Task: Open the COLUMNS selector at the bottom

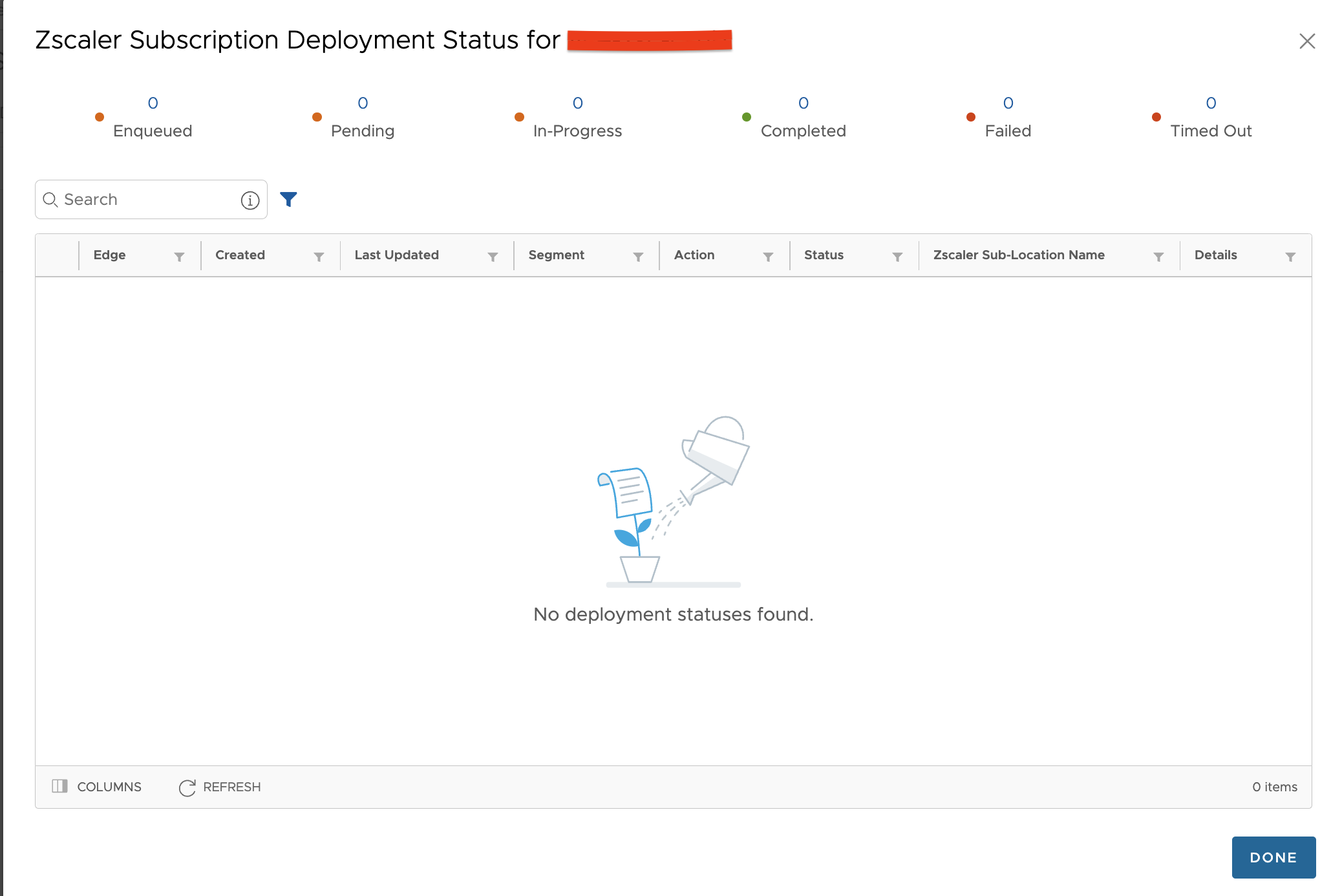Action: 96,787
